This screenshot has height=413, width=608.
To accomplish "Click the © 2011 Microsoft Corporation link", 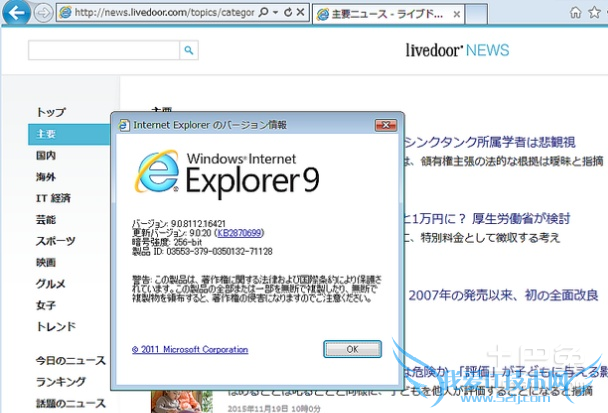I will (x=190, y=349).
